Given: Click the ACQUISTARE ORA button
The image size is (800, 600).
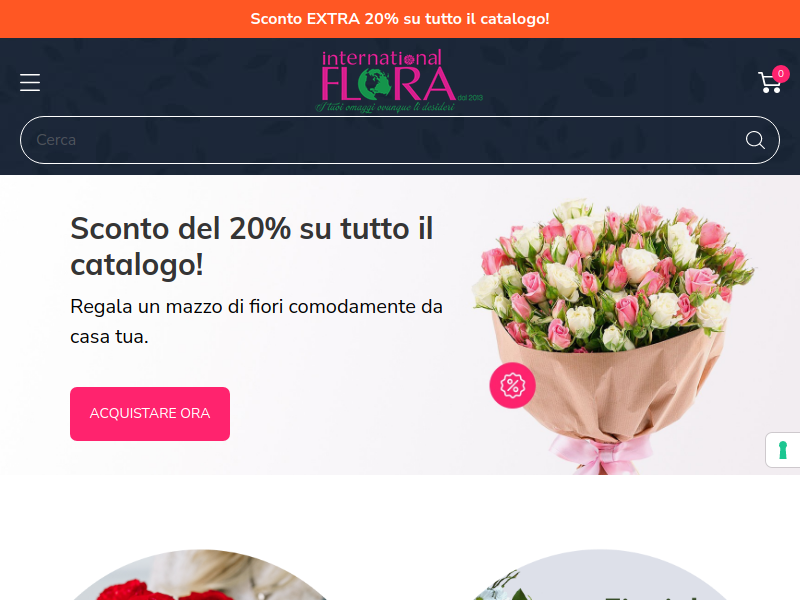Looking at the screenshot, I should (150, 414).
